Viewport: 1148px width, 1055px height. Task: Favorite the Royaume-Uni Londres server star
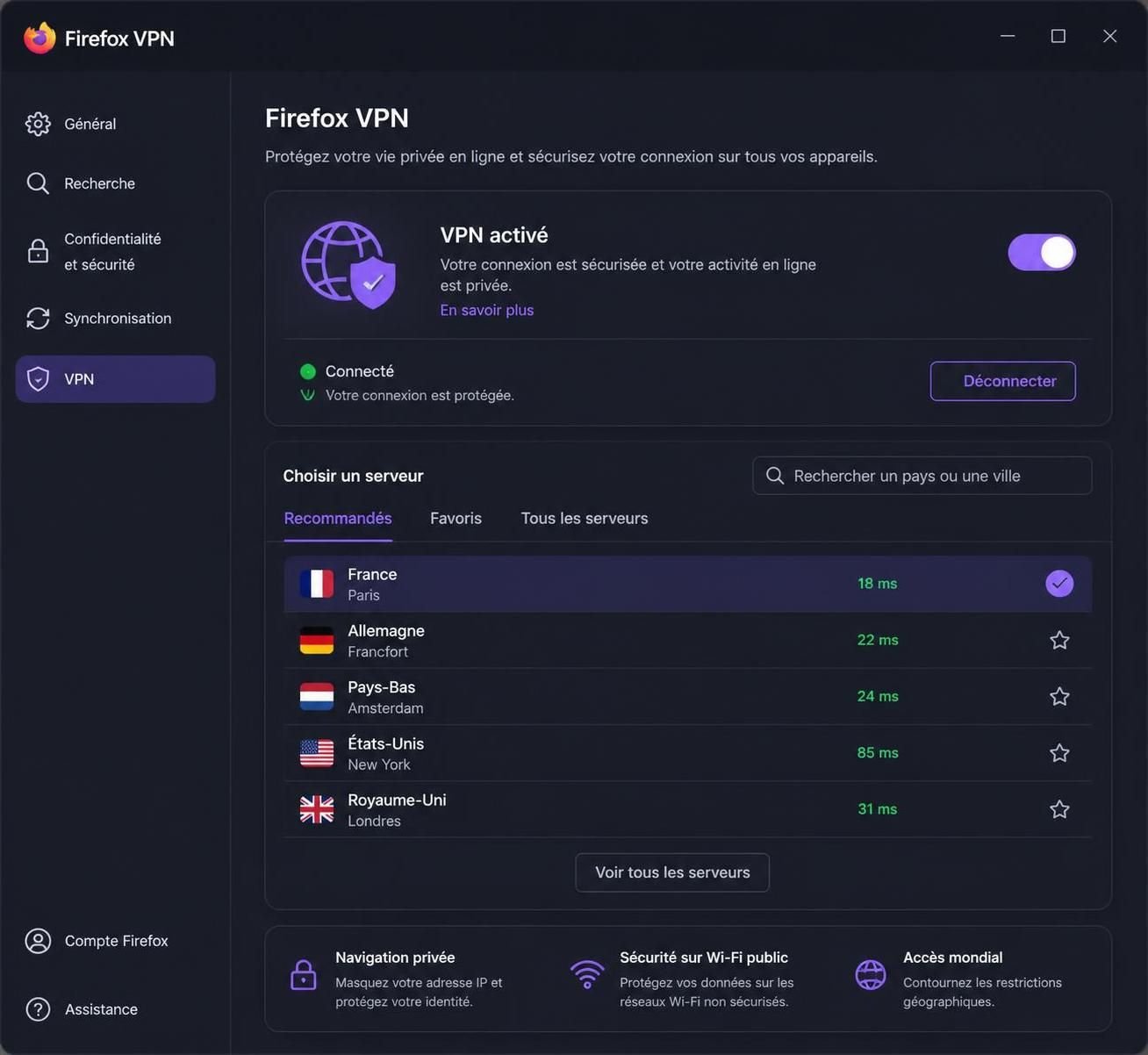click(x=1059, y=809)
